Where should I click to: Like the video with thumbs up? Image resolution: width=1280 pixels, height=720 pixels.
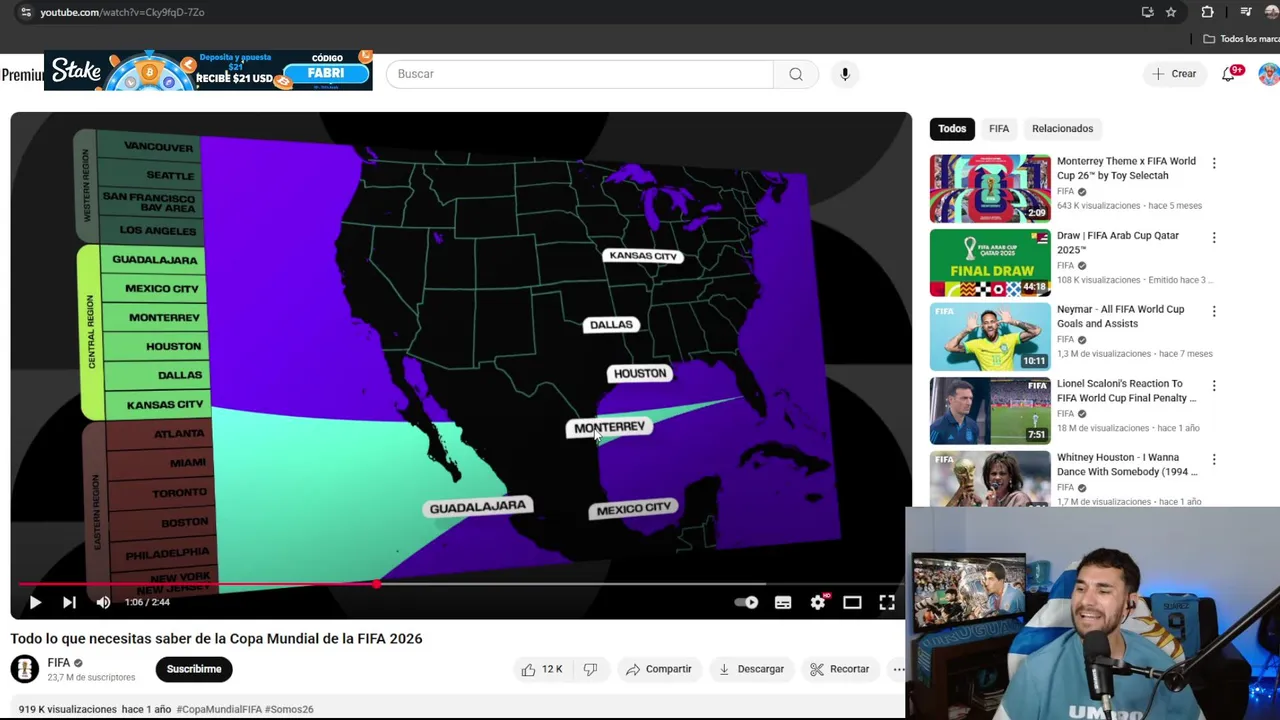541,669
